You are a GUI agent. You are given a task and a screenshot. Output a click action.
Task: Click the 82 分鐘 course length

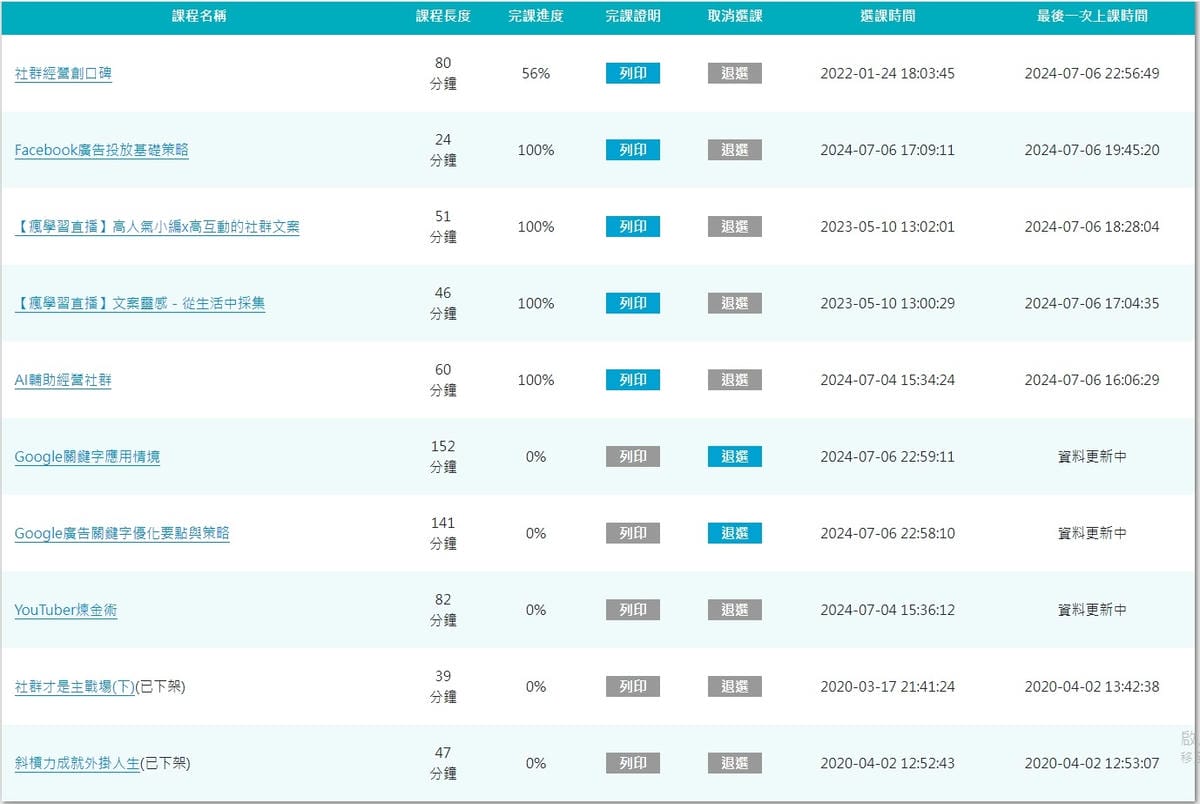(443, 610)
